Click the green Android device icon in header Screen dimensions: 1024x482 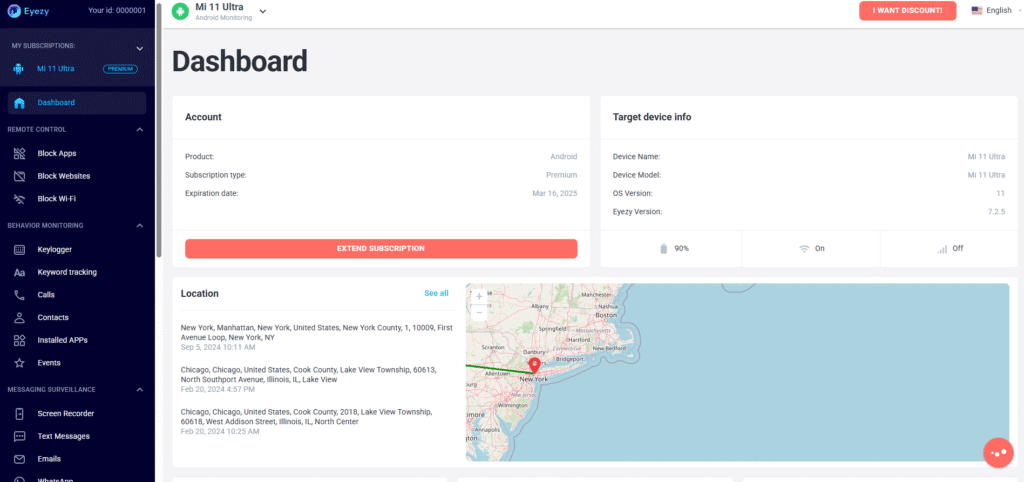tap(180, 11)
